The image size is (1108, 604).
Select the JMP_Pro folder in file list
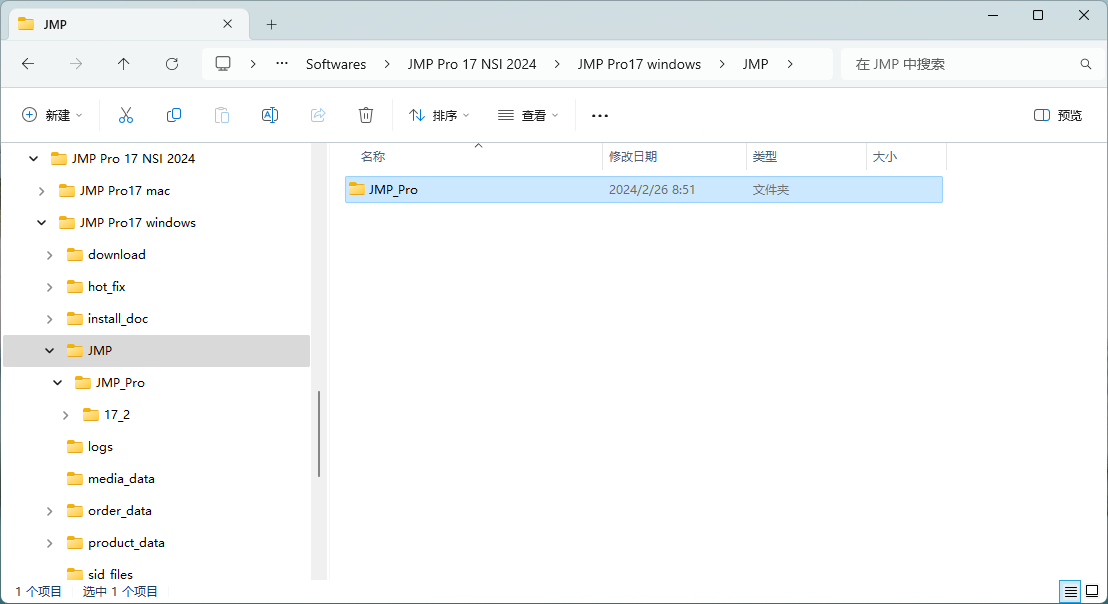click(x=644, y=189)
